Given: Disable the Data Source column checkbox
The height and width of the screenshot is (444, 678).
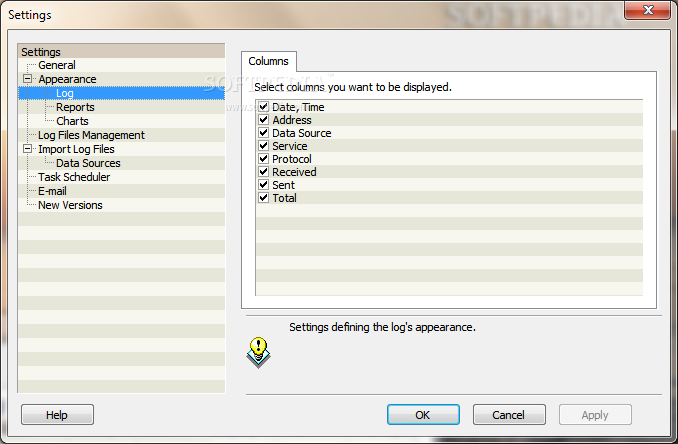Looking at the screenshot, I should click(263, 132).
